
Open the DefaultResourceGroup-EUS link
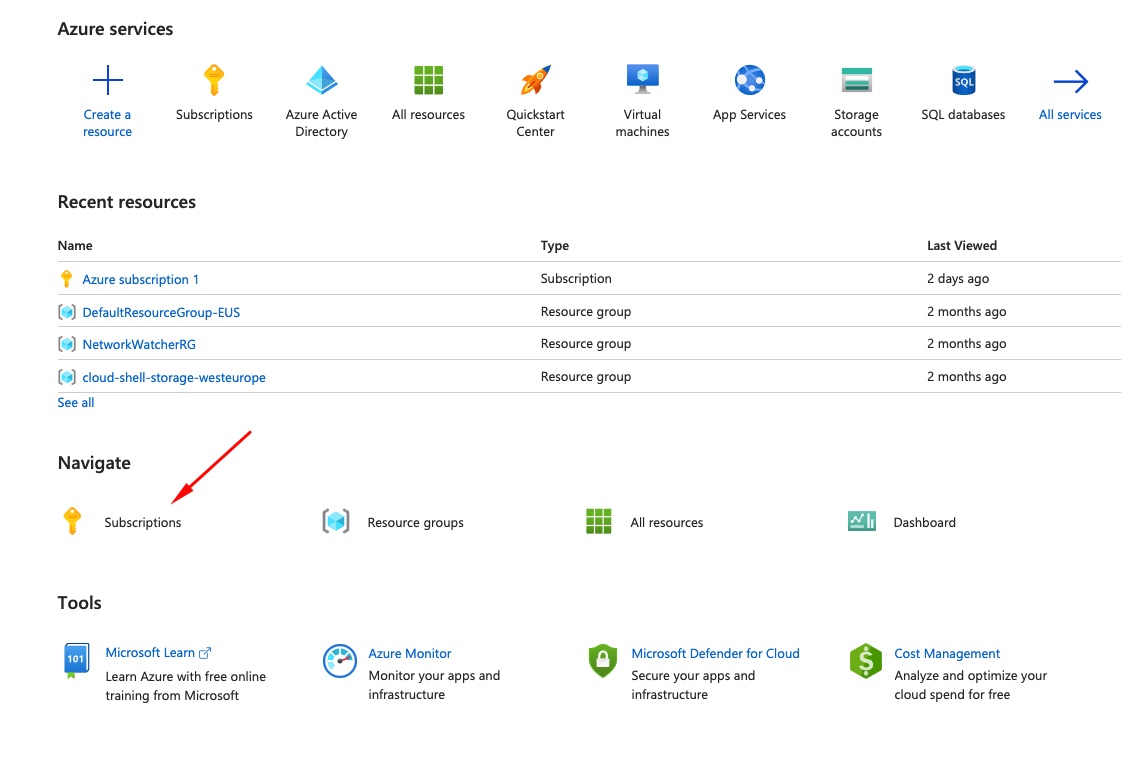[x=161, y=312]
